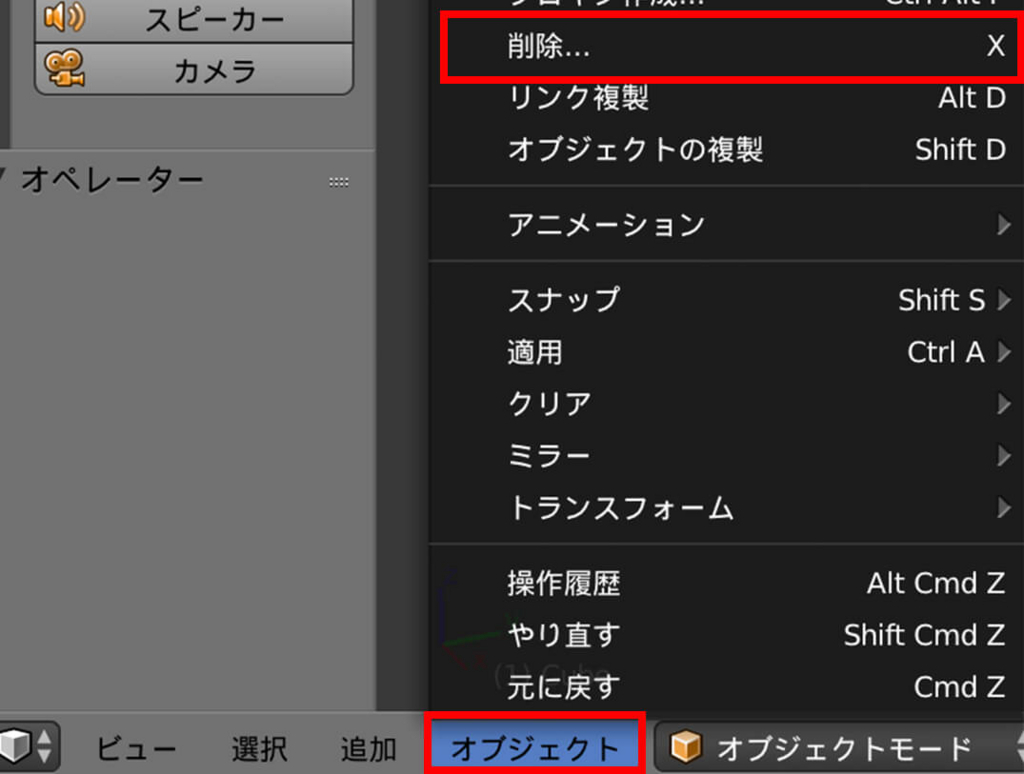The height and width of the screenshot is (774, 1024).
Task: Click the speaker icon in the スピーカー button
Action: point(64,16)
